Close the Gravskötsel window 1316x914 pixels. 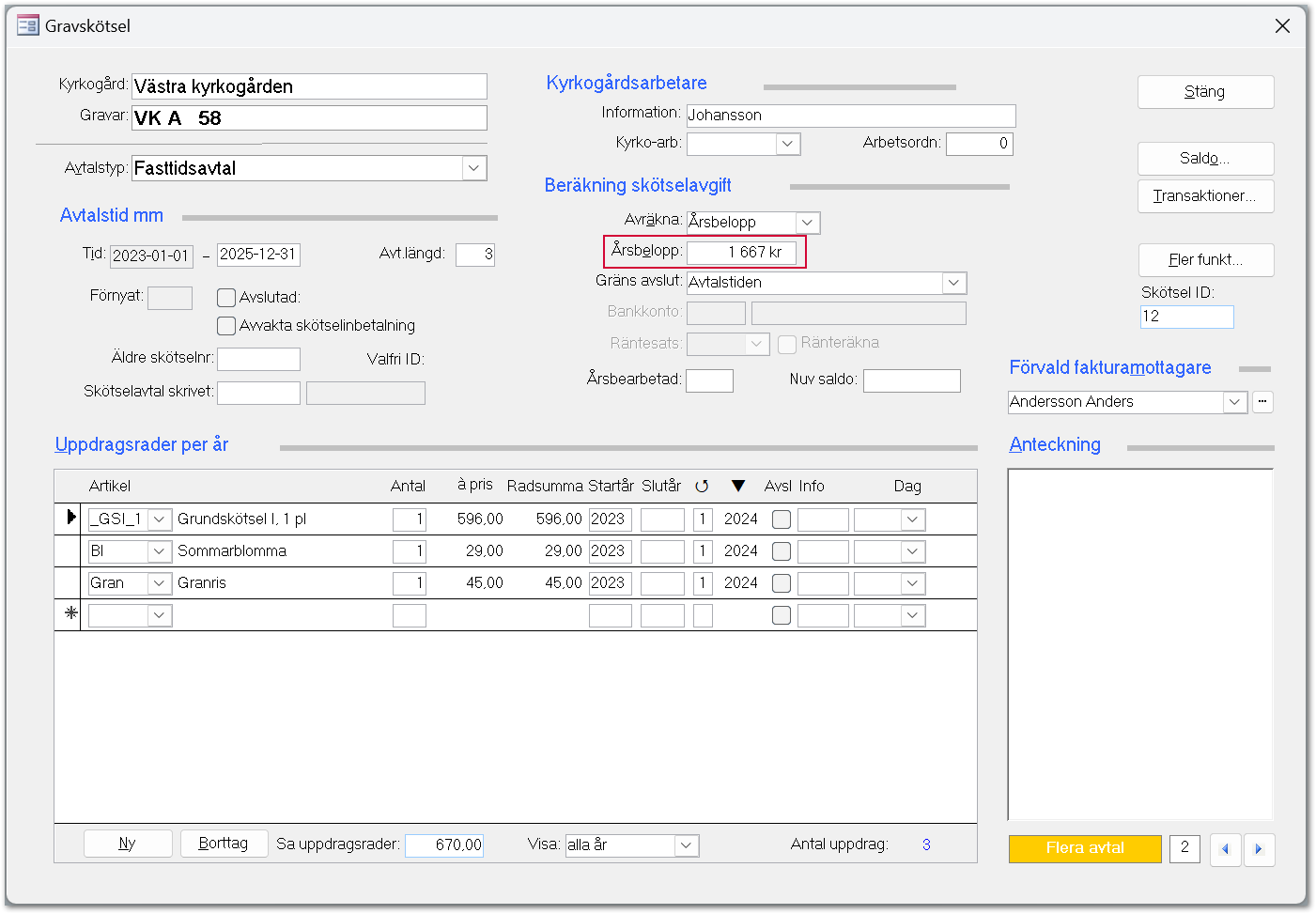tap(1282, 26)
